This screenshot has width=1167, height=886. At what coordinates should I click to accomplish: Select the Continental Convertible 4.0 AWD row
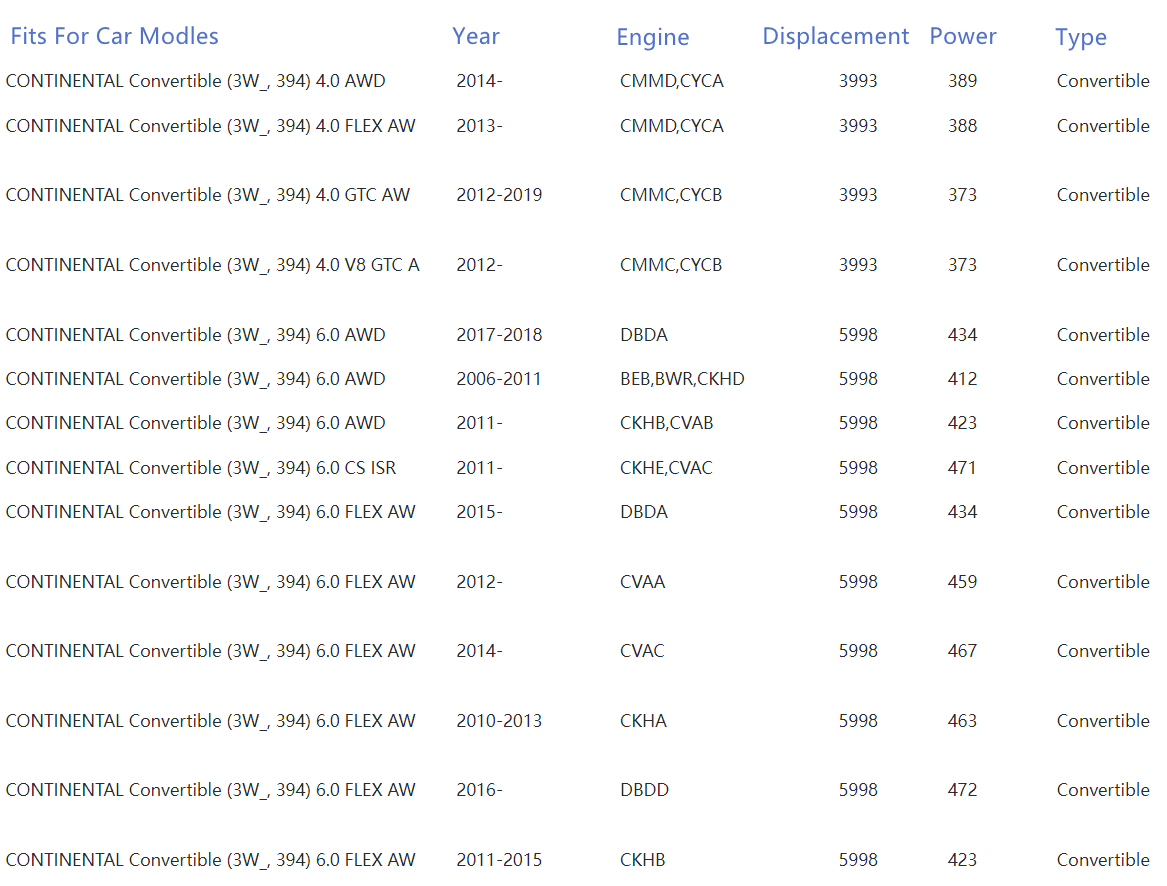[195, 81]
